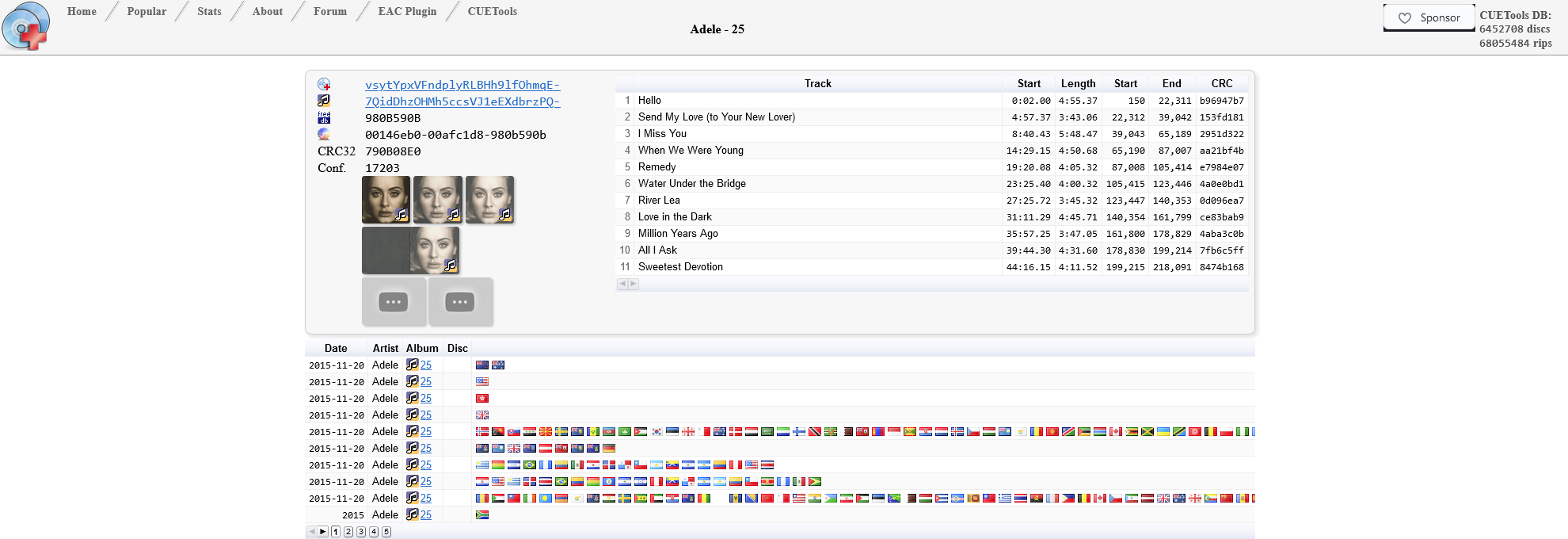This screenshot has height=539, width=1568.
Task: Click the Album column header
Action: point(422,348)
